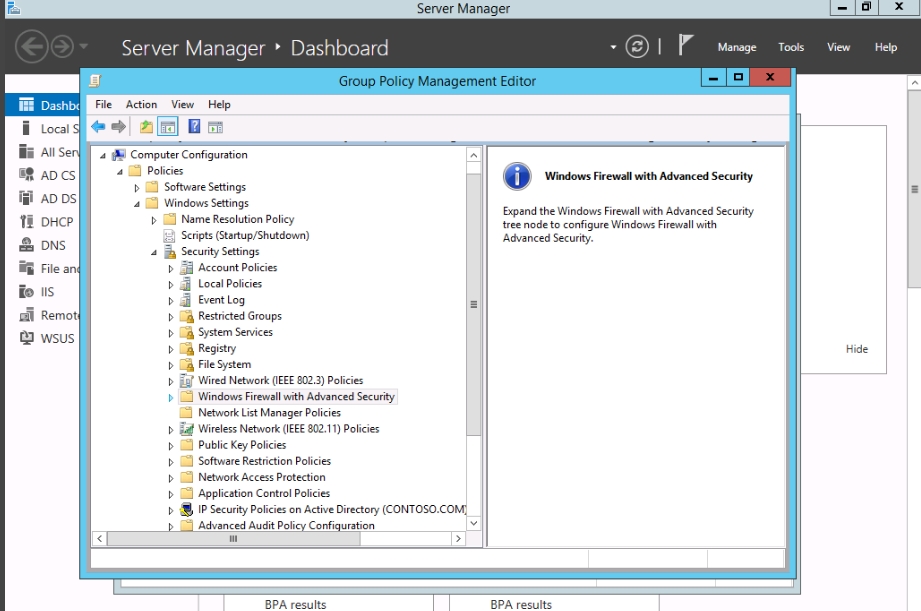Open the Help menu in editor
Viewport: 921px width, 611px height.
point(219,104)
